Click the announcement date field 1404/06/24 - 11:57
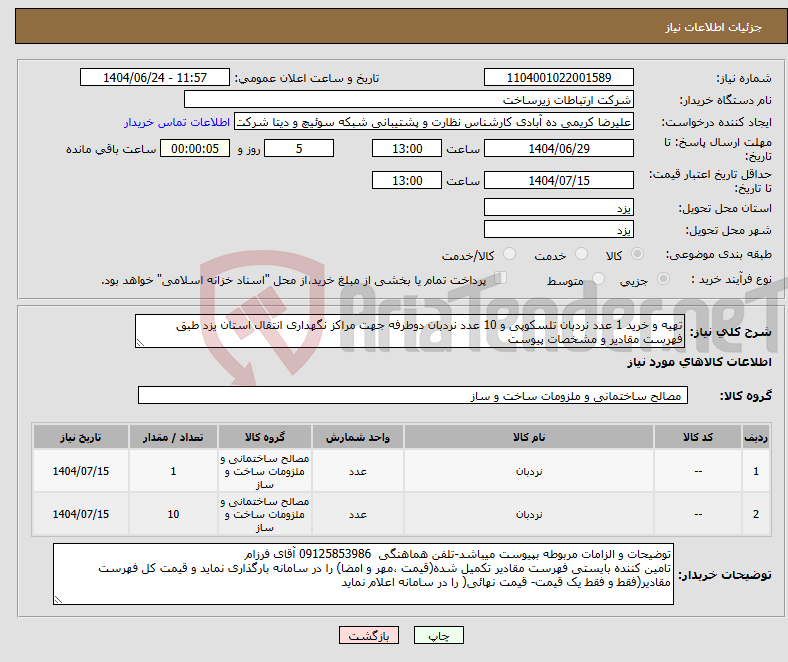 (155, 77)
